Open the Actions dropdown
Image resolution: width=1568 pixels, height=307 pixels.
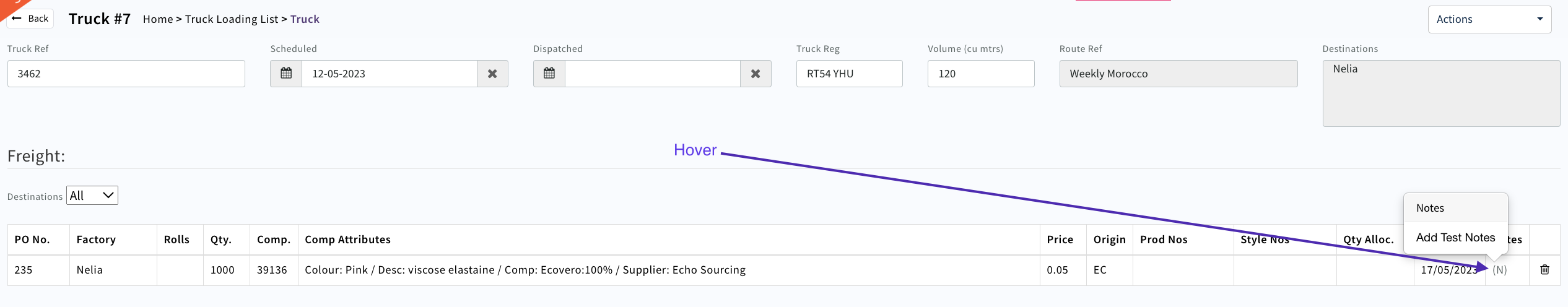1489,19
